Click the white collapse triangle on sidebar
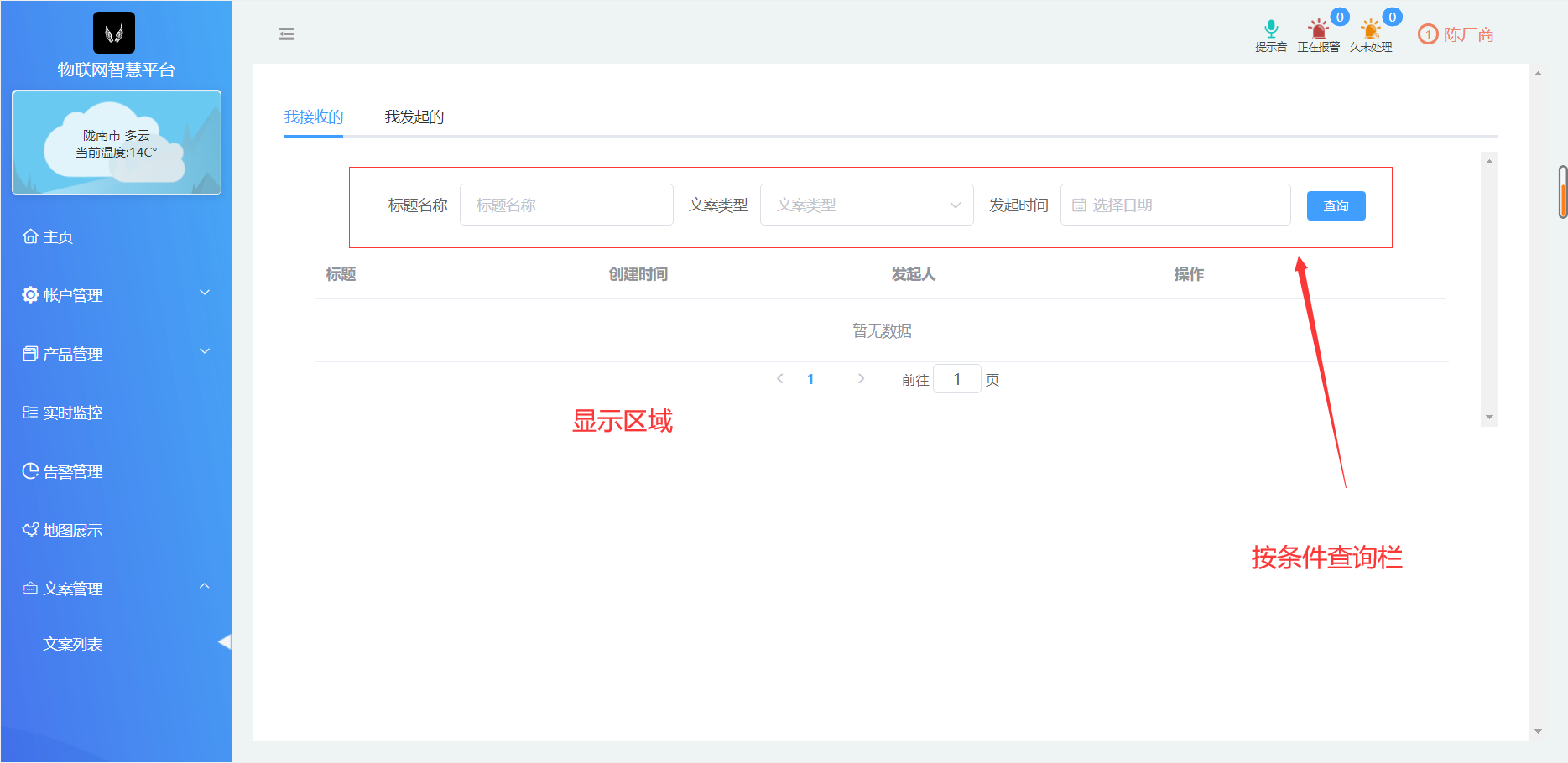1568x763 pixels. (225, 642)
